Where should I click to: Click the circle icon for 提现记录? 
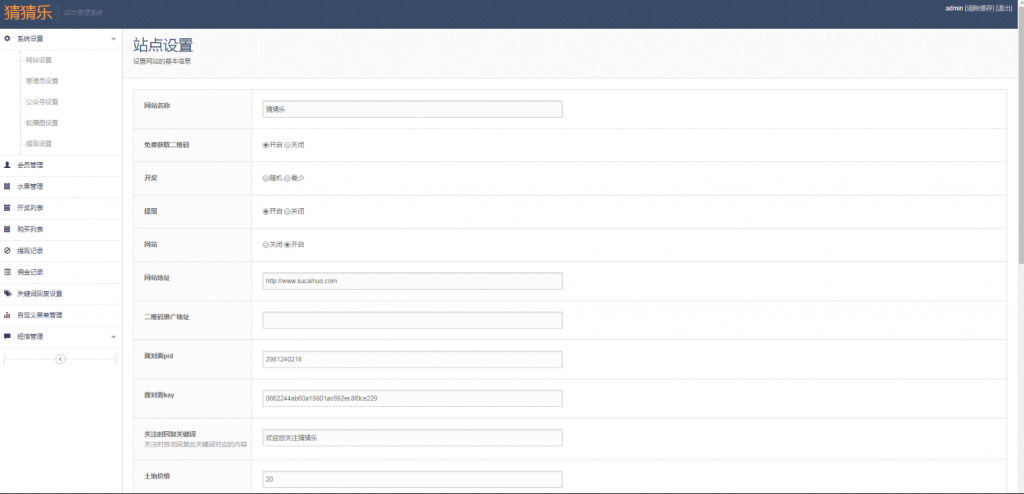[x=8, y=250]
